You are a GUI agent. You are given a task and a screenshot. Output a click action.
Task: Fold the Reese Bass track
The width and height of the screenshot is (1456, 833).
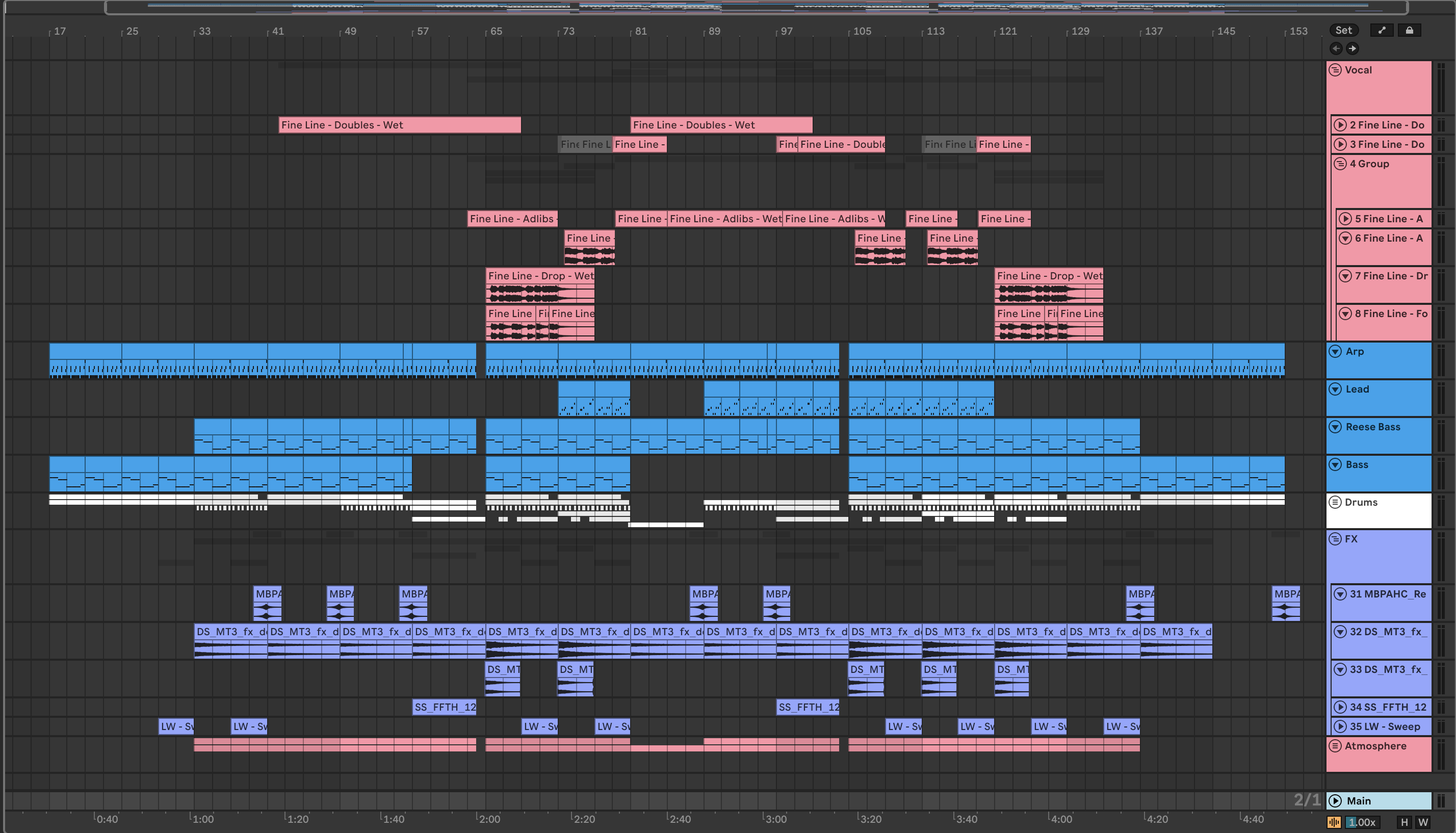1335,427
